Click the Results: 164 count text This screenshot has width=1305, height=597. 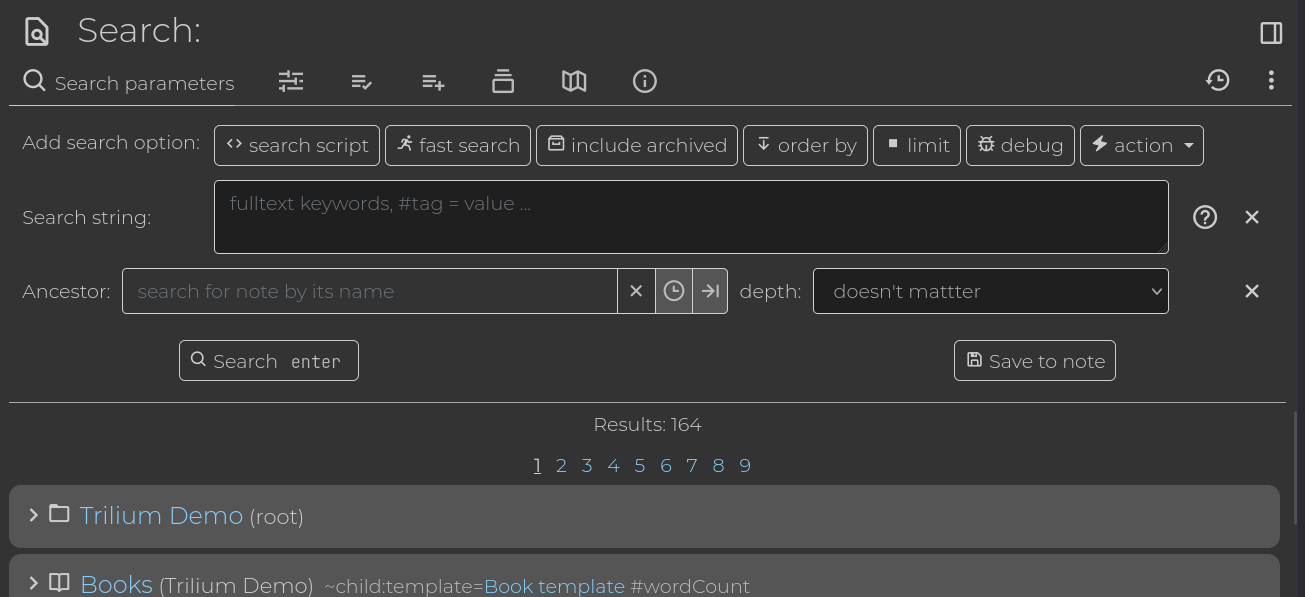point(647,425)
